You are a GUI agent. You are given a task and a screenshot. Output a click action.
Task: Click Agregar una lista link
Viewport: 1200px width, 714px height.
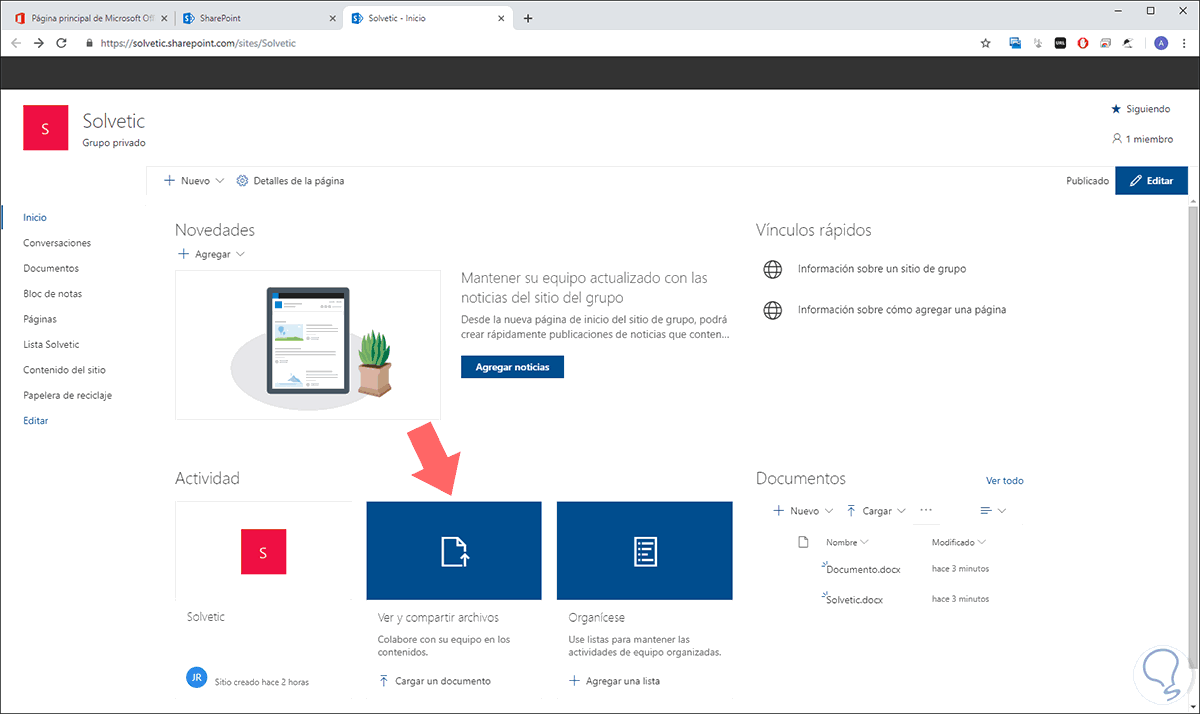coord(614,681)
